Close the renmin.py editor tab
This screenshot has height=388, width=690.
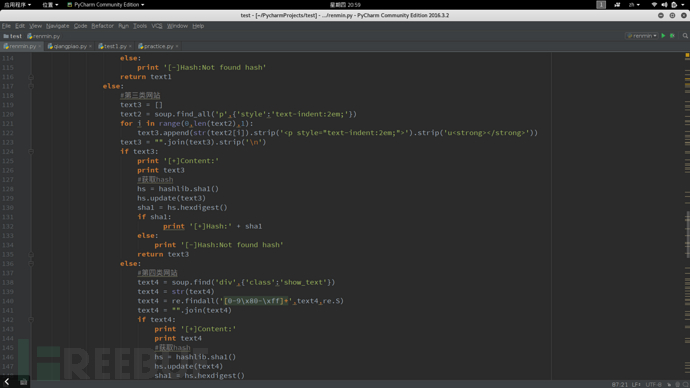click(x=40, y=46)
